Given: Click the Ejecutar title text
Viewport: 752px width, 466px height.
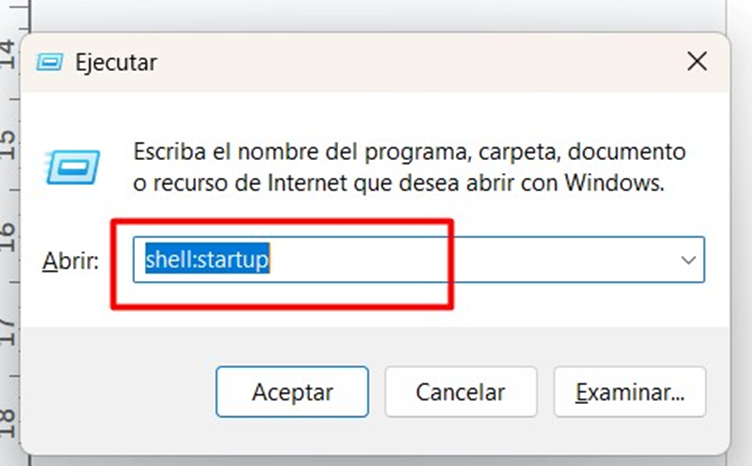Looking at the screenshot, I should [116, 63].
